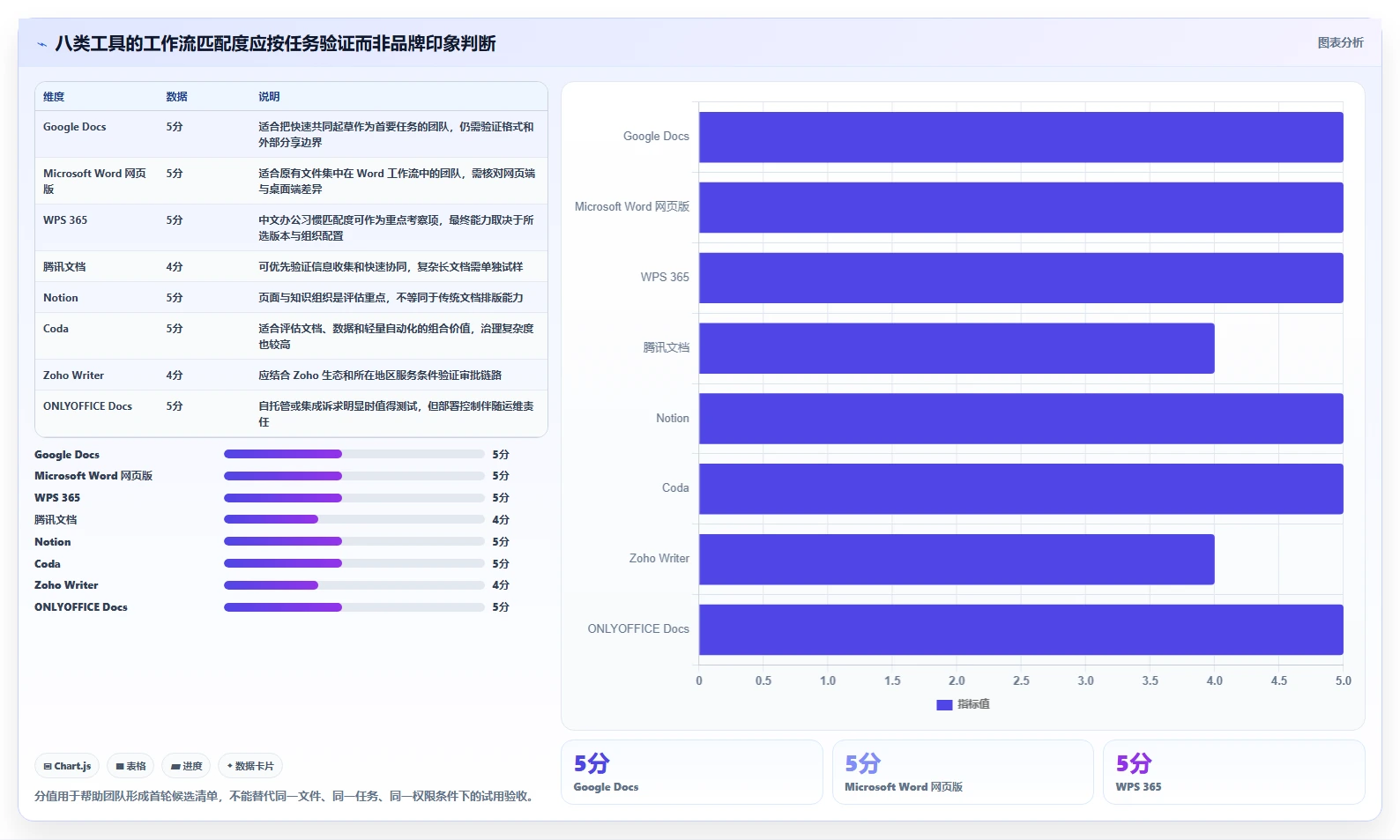Click the footer note starting 分值用于帮助团队
The height and width of the screenshot is (840, 1400).
tap(286, 797)
